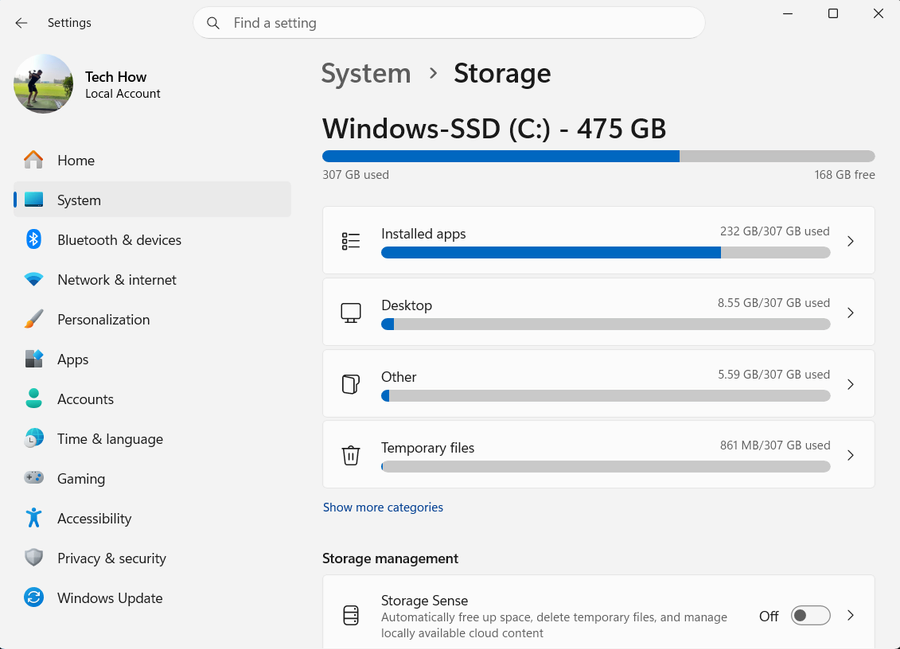Select the Accounts label in sidebar
The width and height of the screenshot is (900, 649).
[86, 399]
